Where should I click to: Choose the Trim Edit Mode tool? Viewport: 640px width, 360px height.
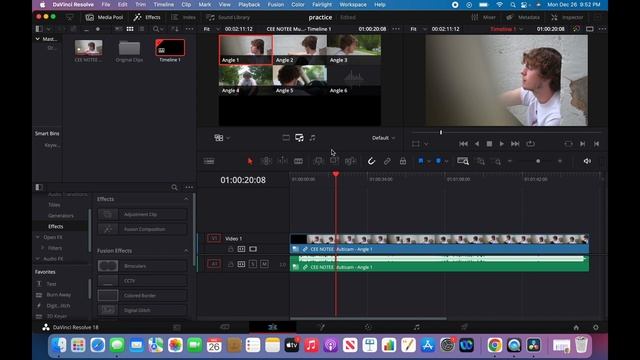(x=266, y=161)
